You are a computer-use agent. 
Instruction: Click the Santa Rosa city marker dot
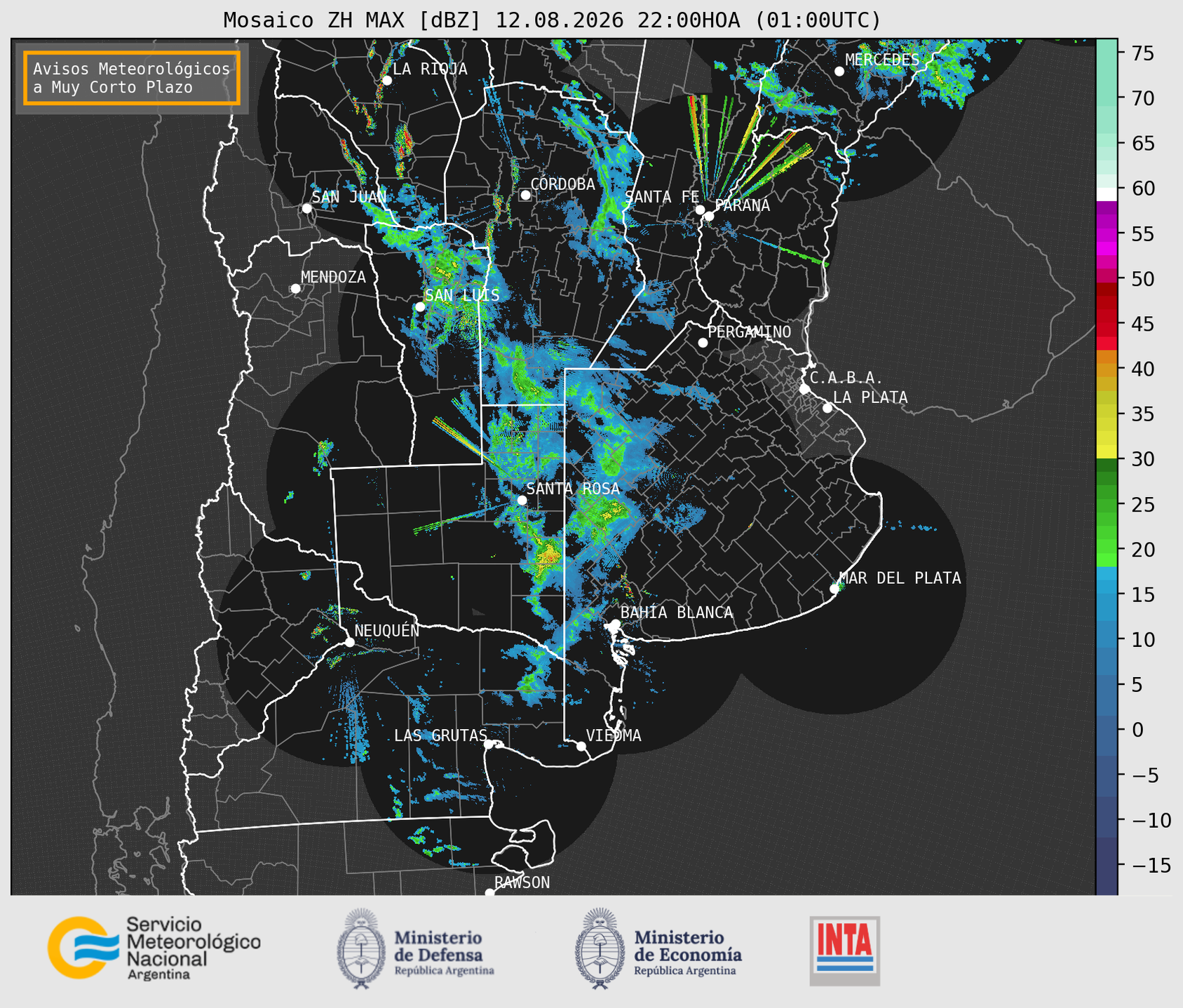click(x=522, y=500)
